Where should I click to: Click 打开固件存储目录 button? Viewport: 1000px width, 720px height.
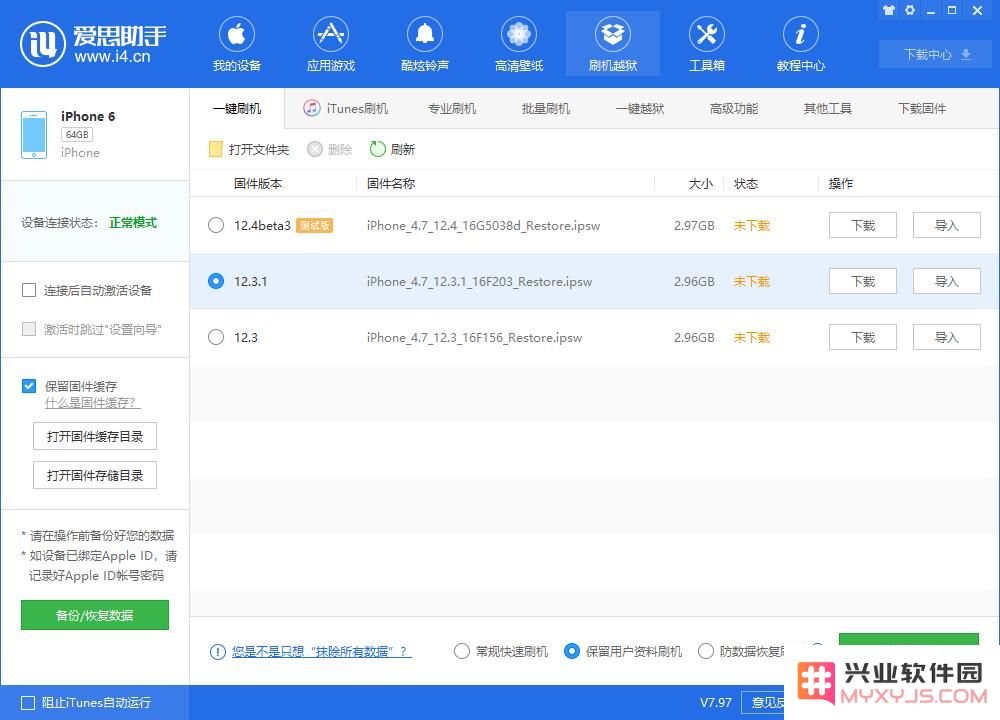(x=95, y=475)
